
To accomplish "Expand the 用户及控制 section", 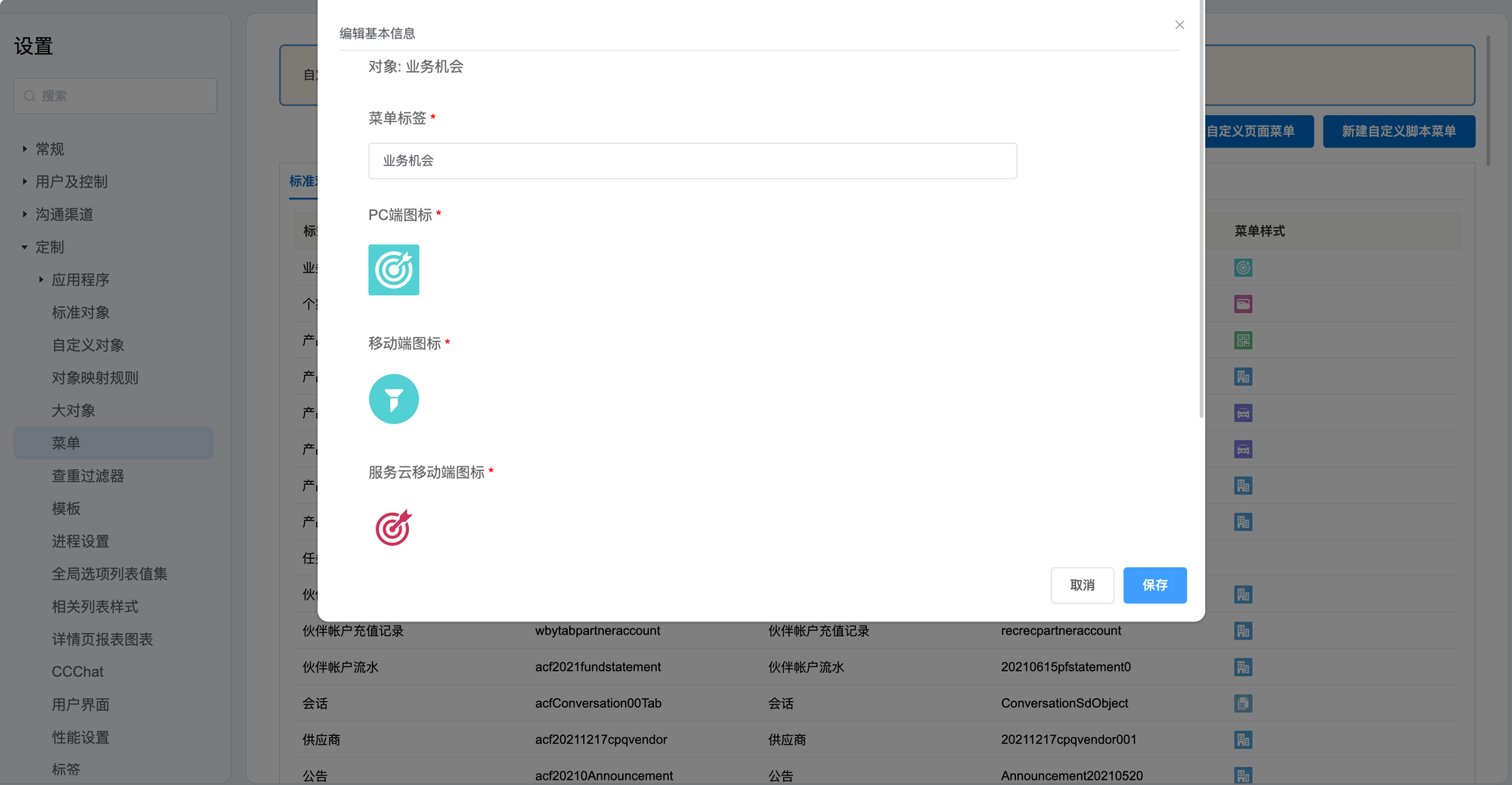I will click(25, 182).
